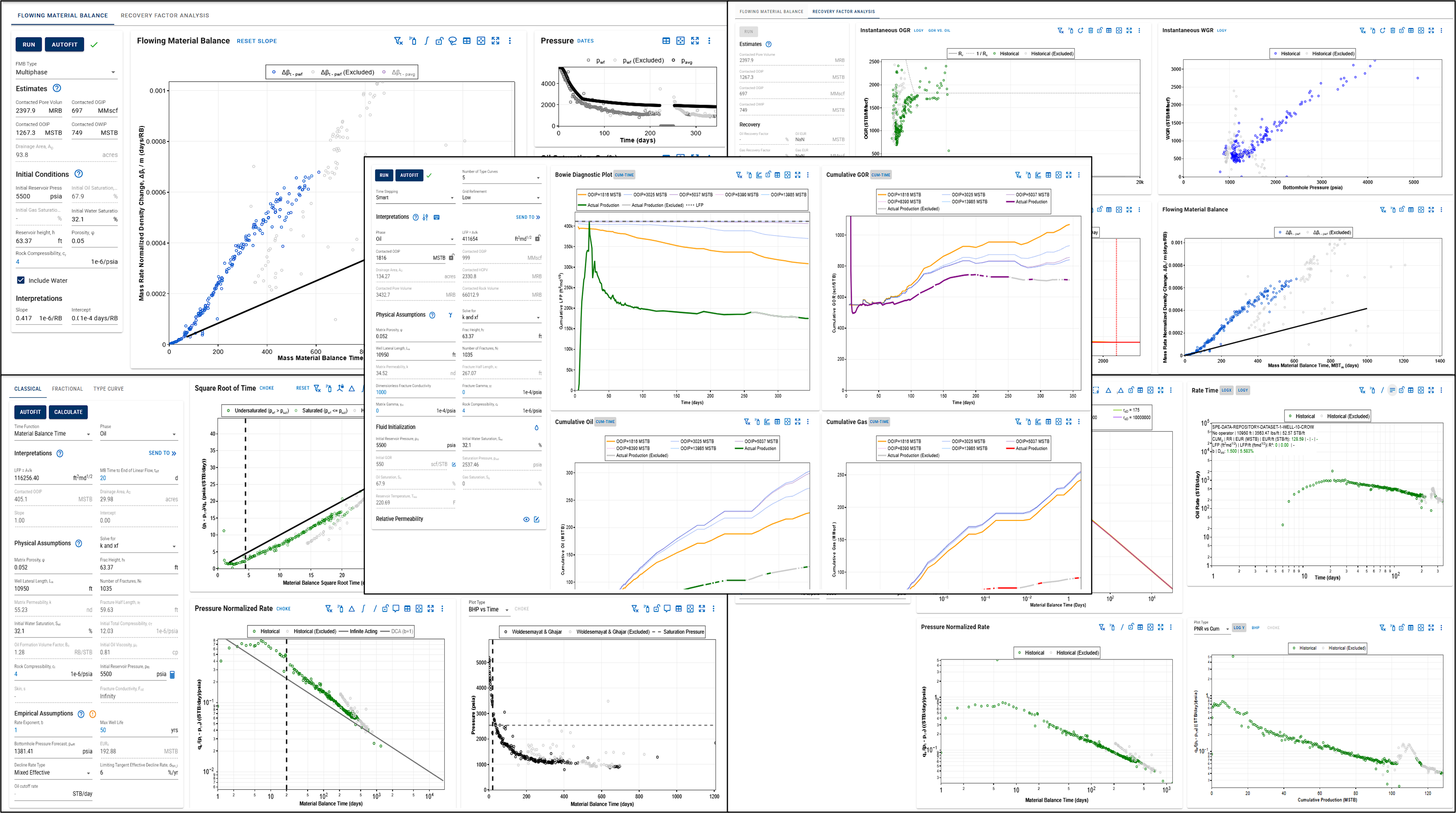The height and width of the screenshot is (813, 1456).
Task: Select Flowing Material Balance tab, top-left window
Action: (x=63, y=16)
